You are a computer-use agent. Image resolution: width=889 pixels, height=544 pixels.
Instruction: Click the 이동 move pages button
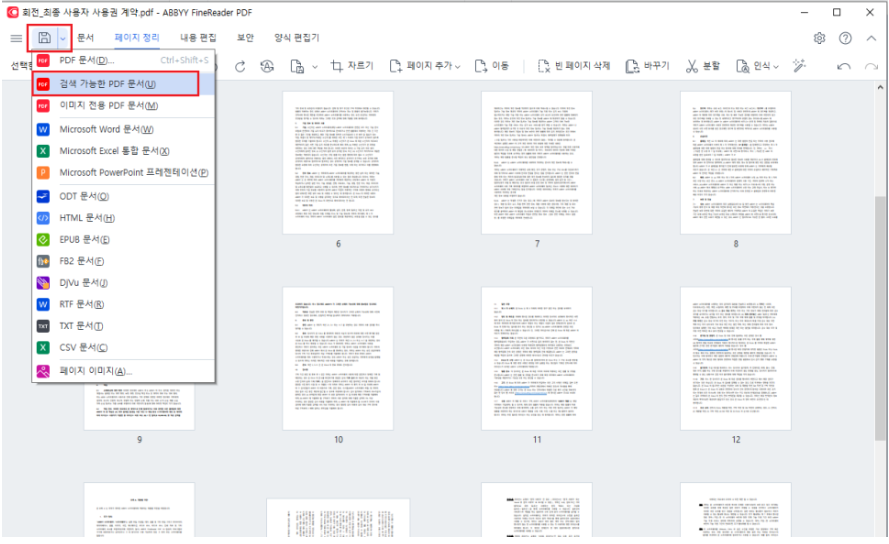(492, 66)
